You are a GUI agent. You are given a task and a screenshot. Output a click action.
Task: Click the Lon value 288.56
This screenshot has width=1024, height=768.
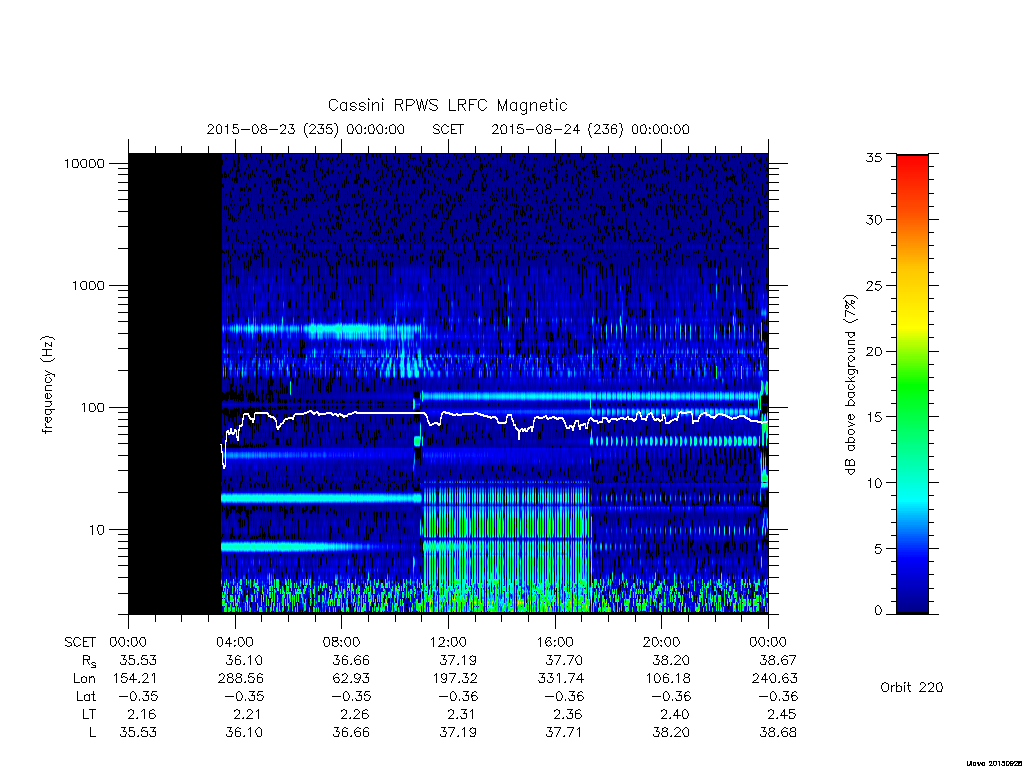point(240,679)
